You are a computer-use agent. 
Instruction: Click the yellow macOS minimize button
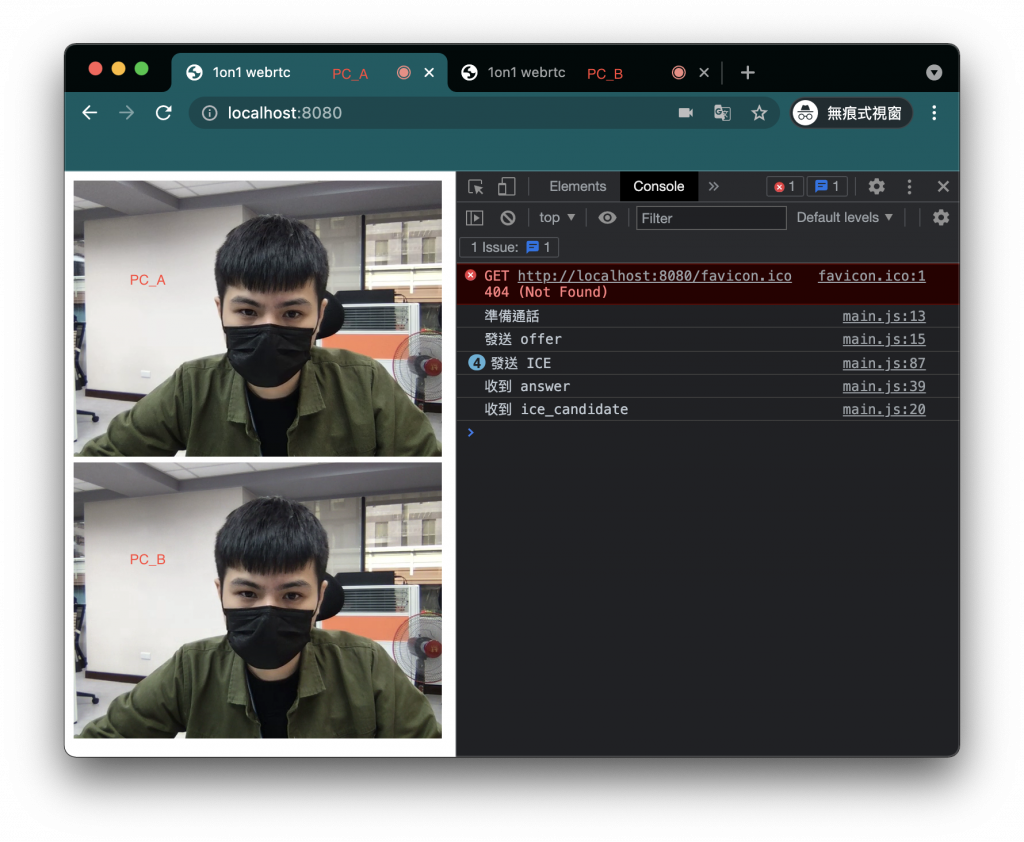(118, 69)
